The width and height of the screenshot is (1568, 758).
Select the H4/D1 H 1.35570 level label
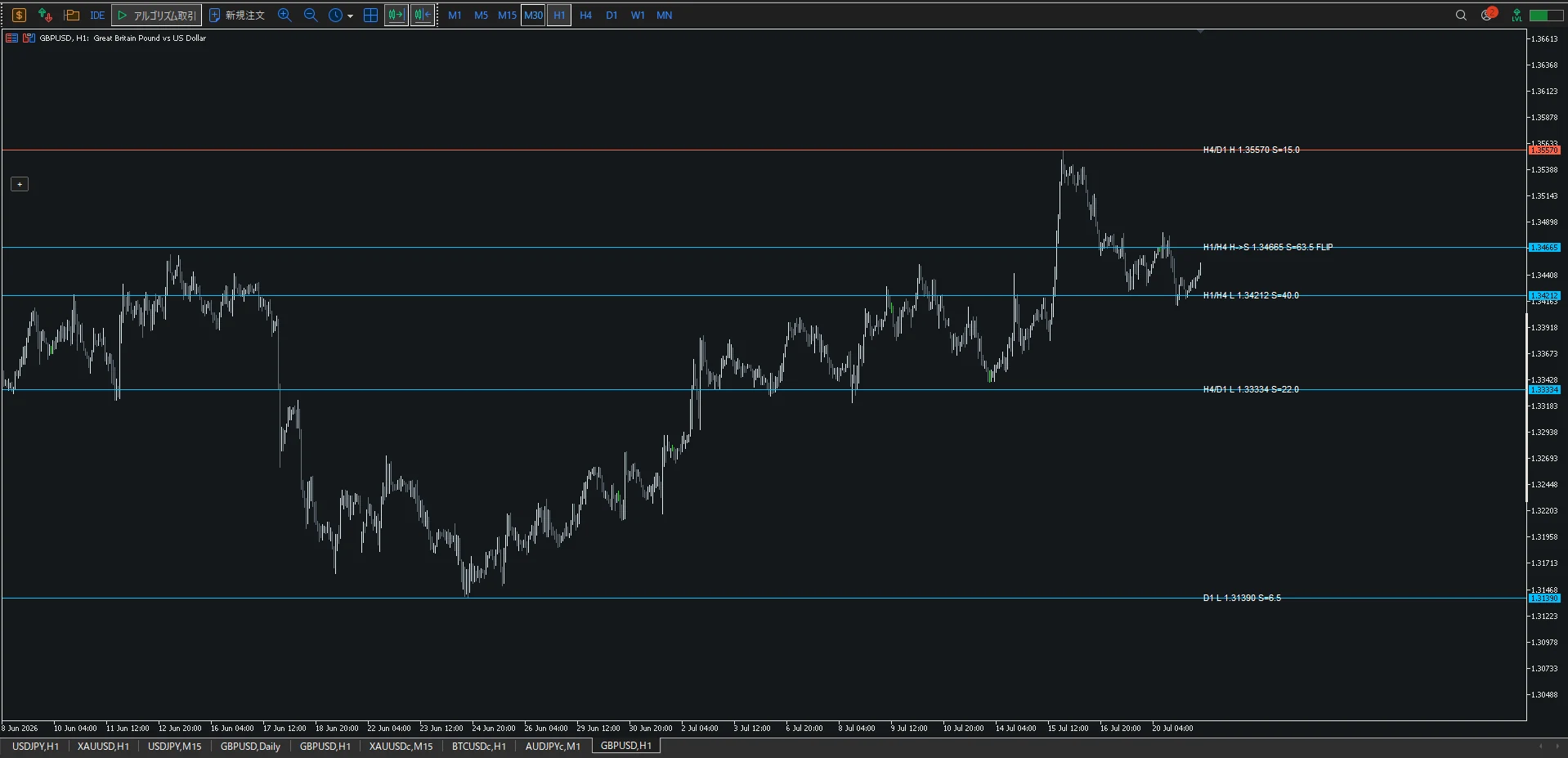[x=1251, y=150]
